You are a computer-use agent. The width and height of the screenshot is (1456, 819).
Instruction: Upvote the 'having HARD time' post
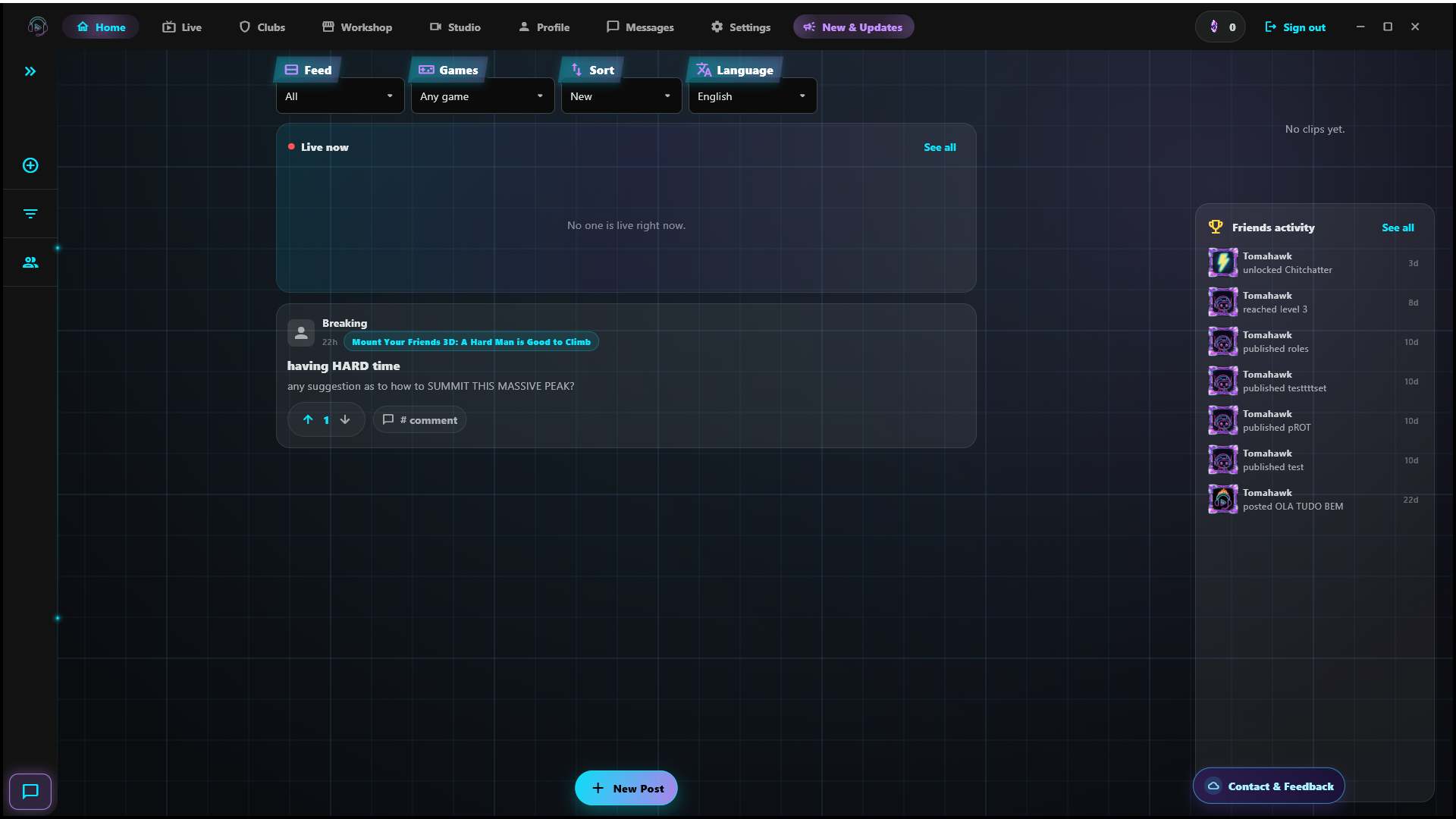point(308,419)
